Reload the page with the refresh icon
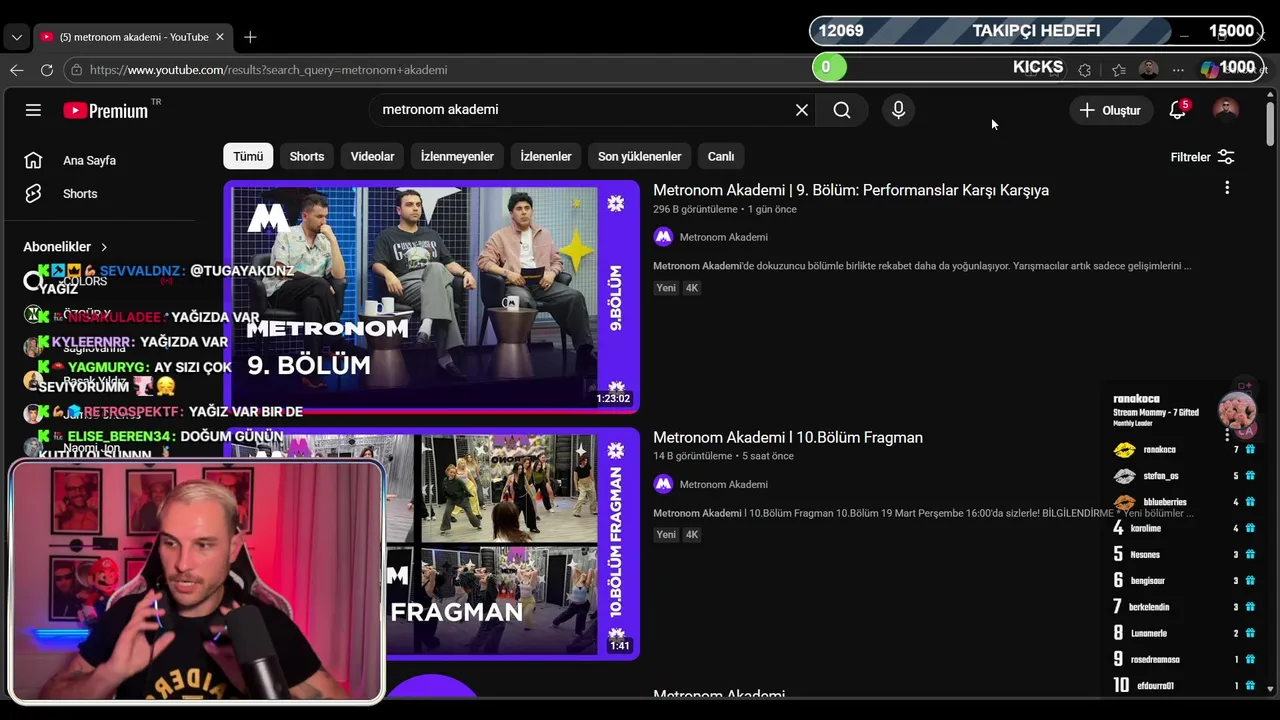 (x=46, y=70)
